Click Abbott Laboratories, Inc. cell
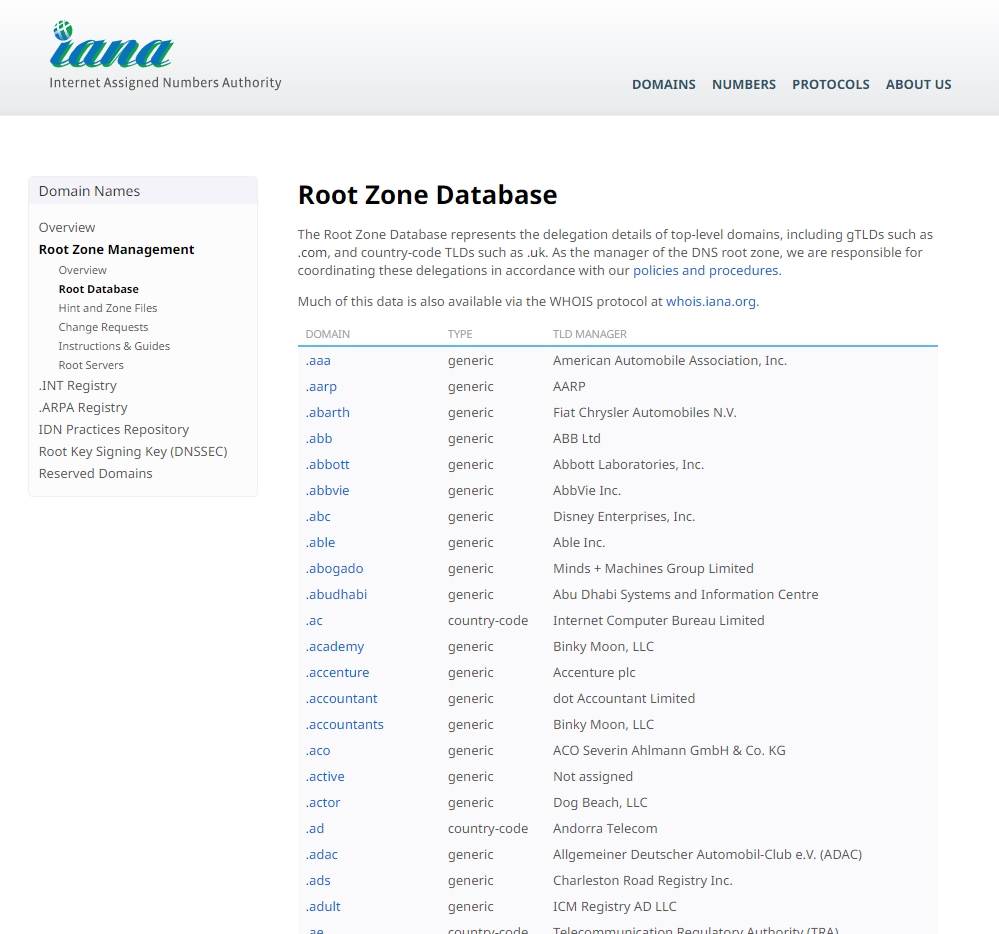Screen dimensions: 999x934 [x=628, y=465]
